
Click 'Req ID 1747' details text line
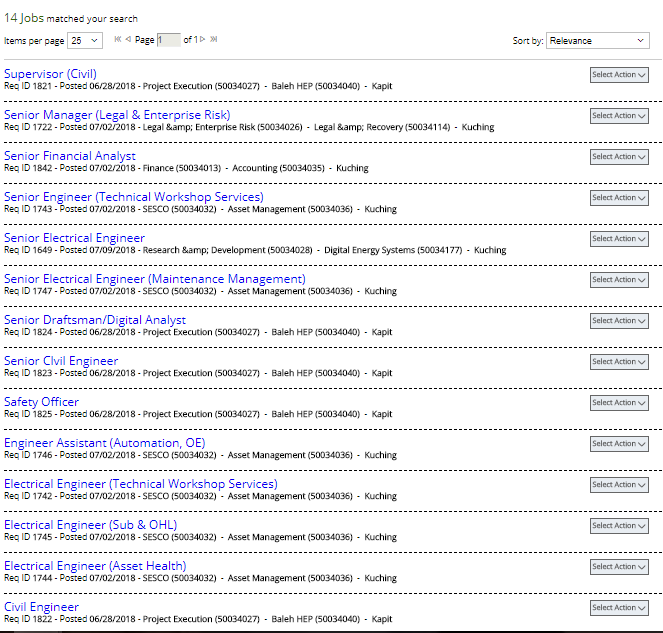(x=200, y=291)
